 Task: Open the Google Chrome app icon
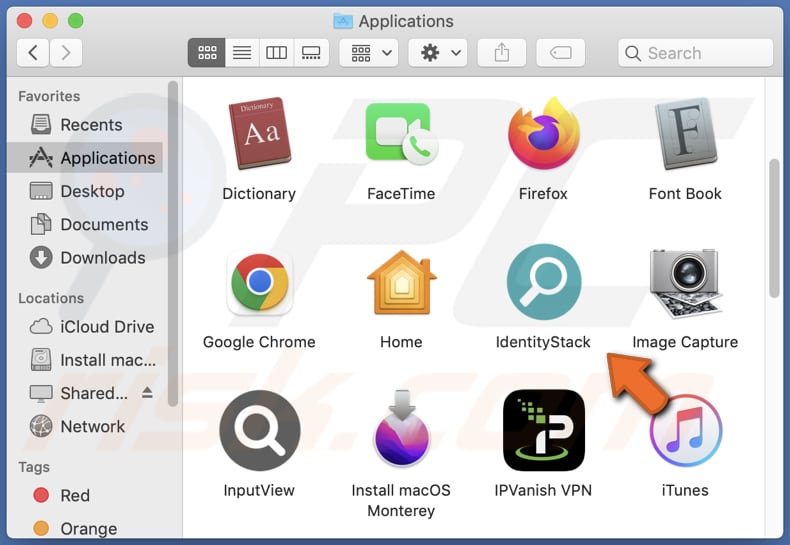(x=259, y=283)
